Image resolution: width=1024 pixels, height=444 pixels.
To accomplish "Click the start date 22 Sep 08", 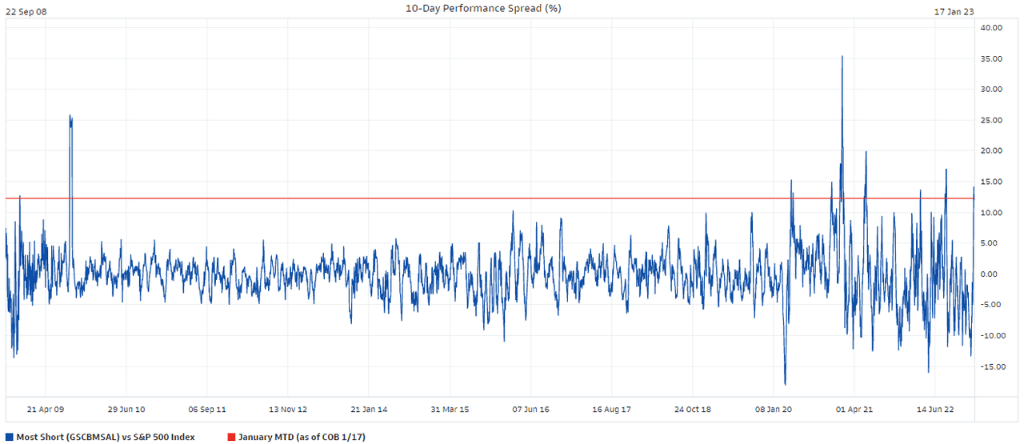I will tap(27, 9).
